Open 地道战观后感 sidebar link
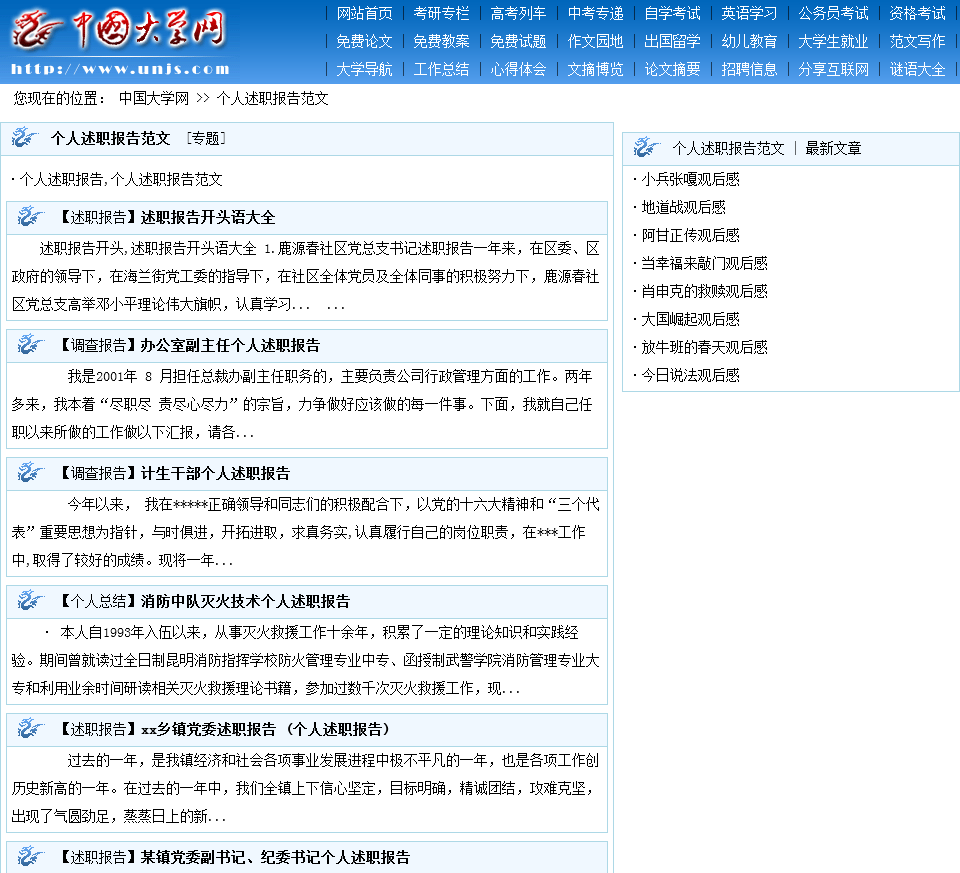This screenshot has height=873, width=960. pos(683,208)
